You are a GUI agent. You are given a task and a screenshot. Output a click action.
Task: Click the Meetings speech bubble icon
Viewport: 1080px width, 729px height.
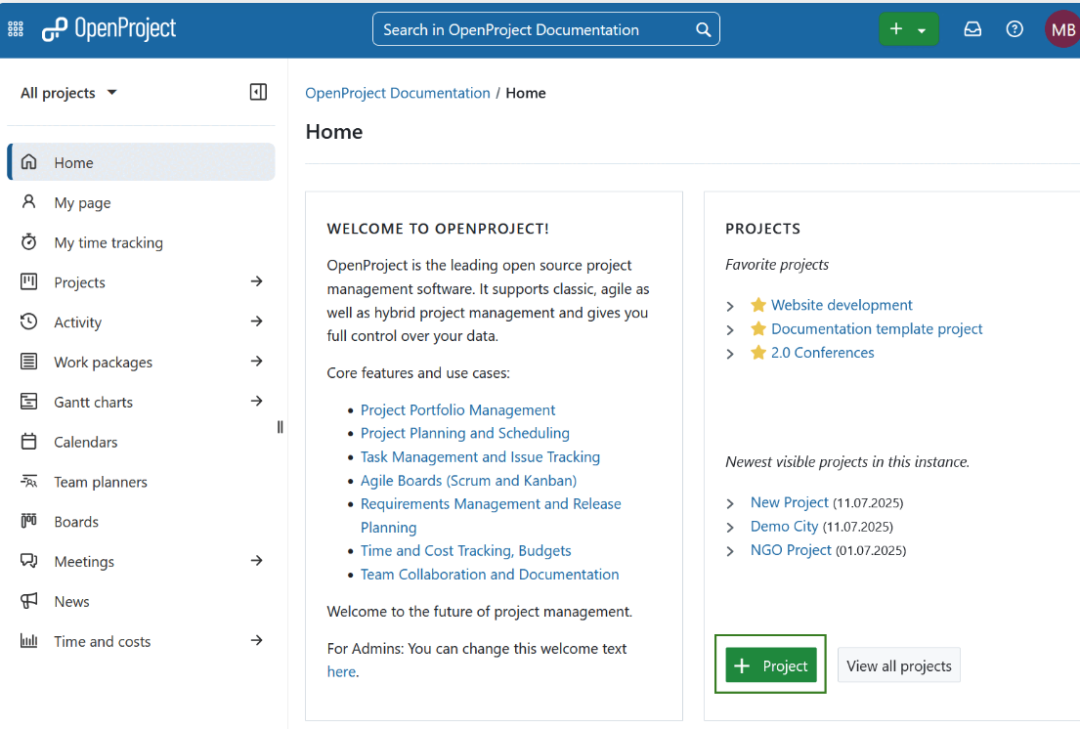pos(29,561)
